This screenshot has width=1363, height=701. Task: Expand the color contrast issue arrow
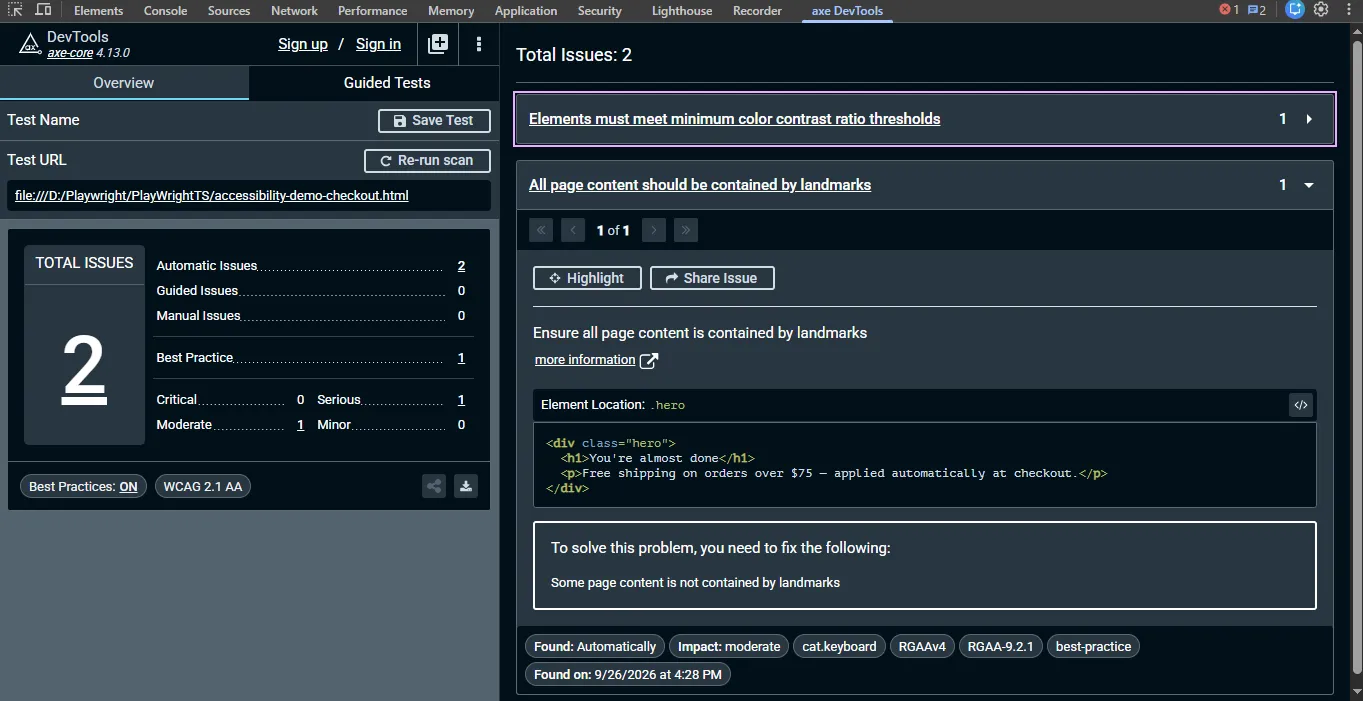tap(1309, 119)
